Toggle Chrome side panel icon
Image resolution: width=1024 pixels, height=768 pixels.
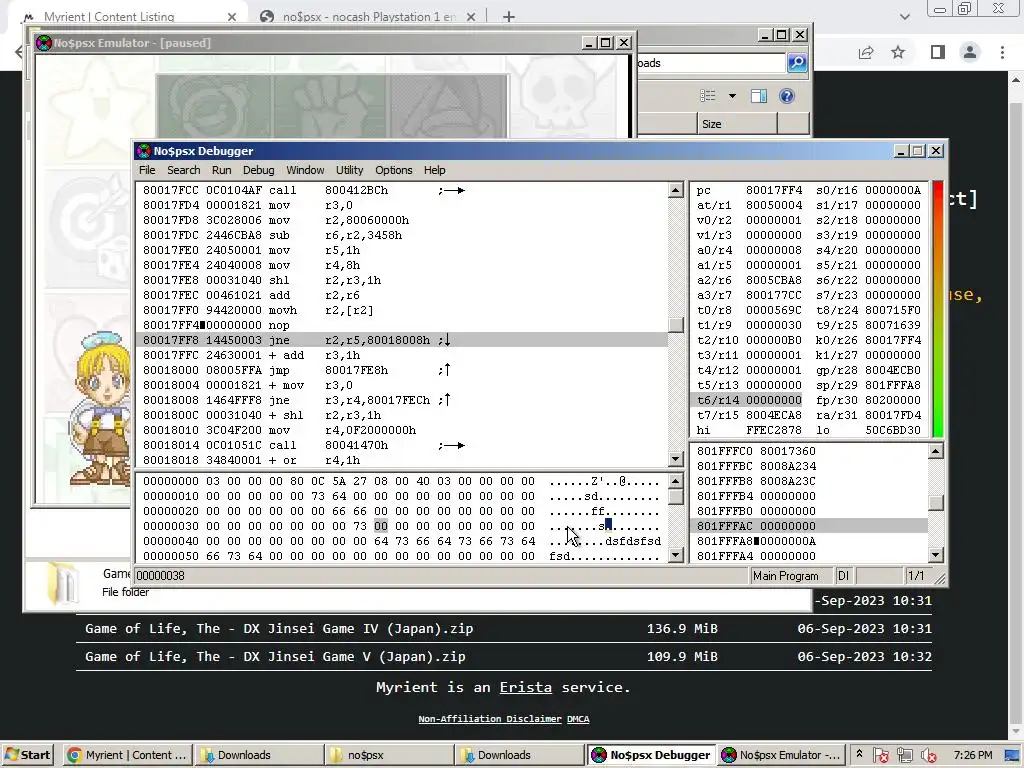point(938,52)
